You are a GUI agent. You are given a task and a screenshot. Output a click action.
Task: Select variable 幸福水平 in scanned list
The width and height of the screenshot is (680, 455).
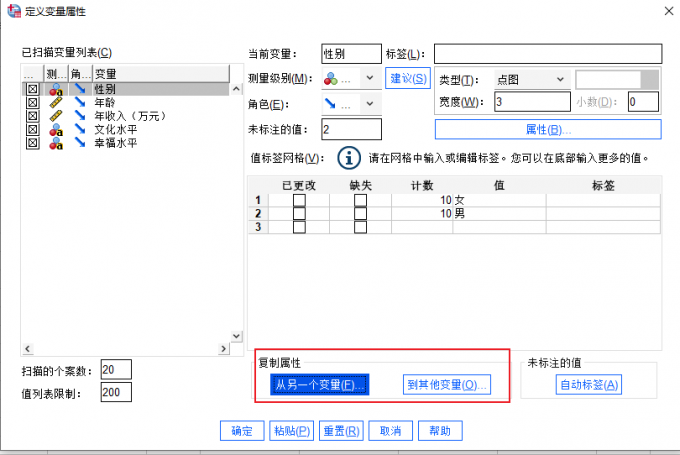116,143
